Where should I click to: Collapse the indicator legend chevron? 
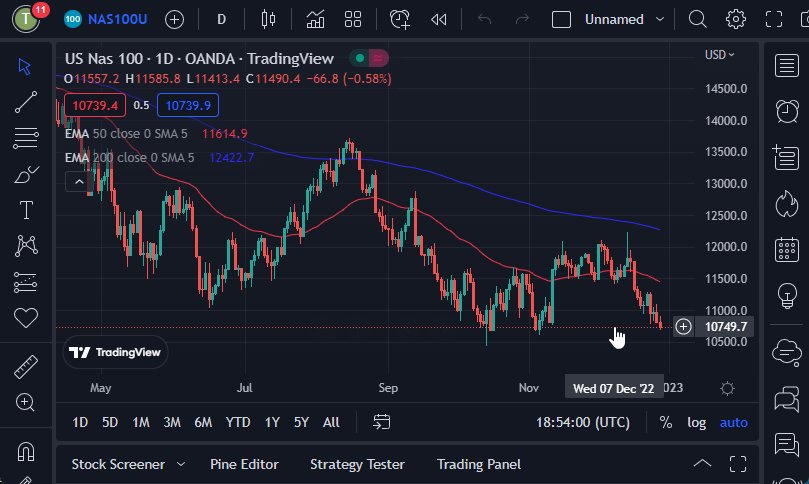(76, 181)
